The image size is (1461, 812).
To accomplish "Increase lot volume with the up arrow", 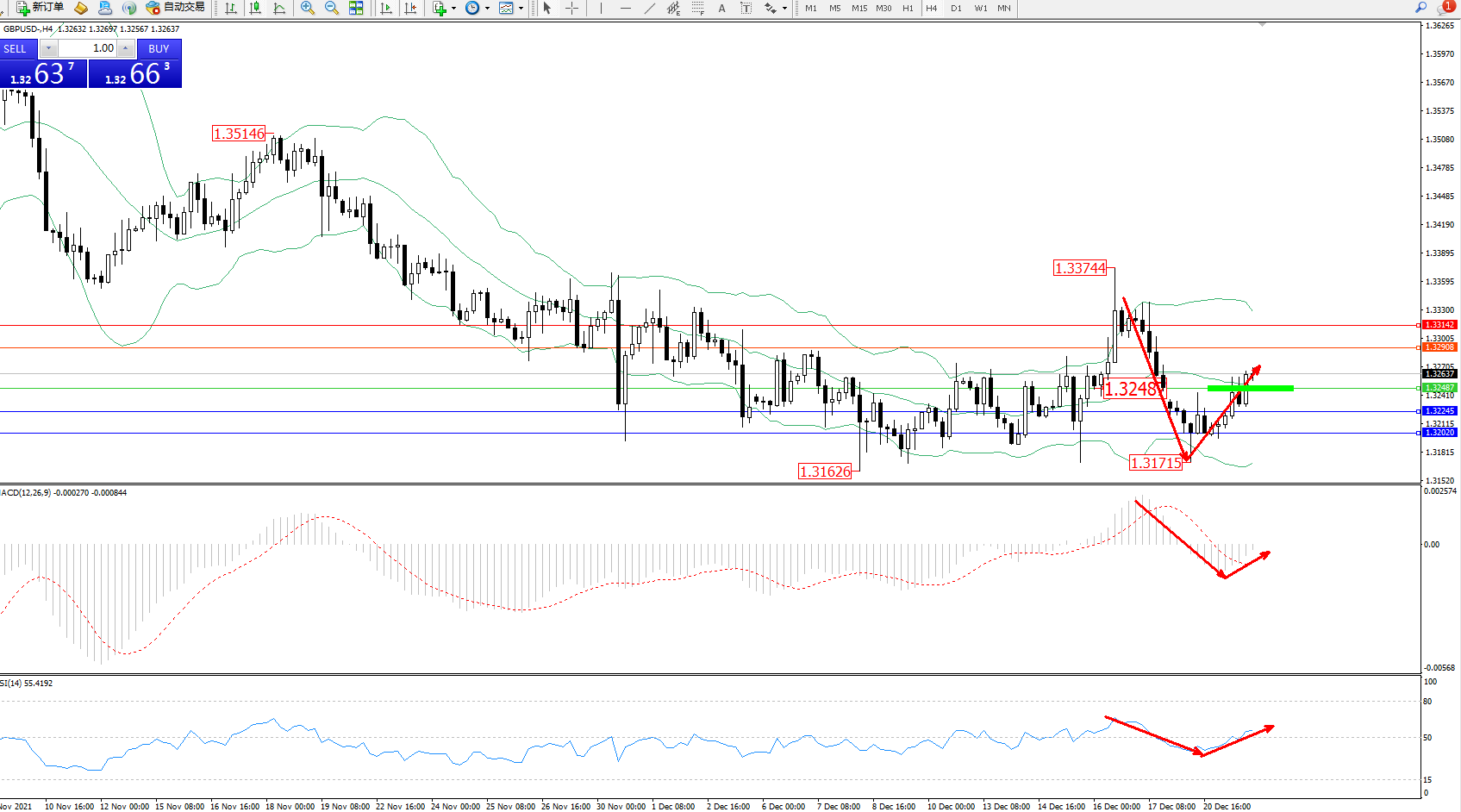I will pyautogui.click(x=126, y=48).
